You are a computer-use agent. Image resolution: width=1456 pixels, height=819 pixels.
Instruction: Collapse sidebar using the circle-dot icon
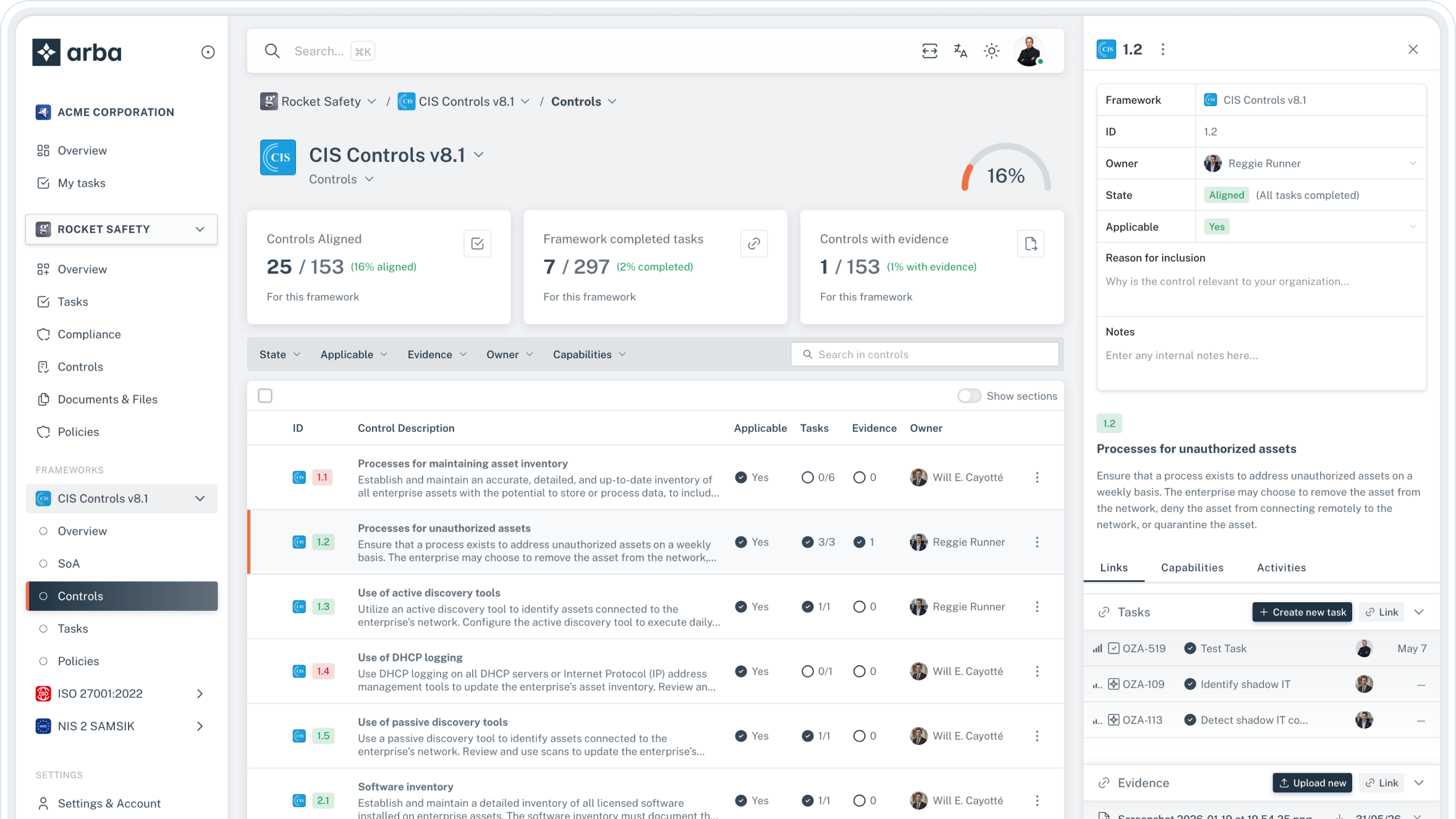(x=208, y=52)
